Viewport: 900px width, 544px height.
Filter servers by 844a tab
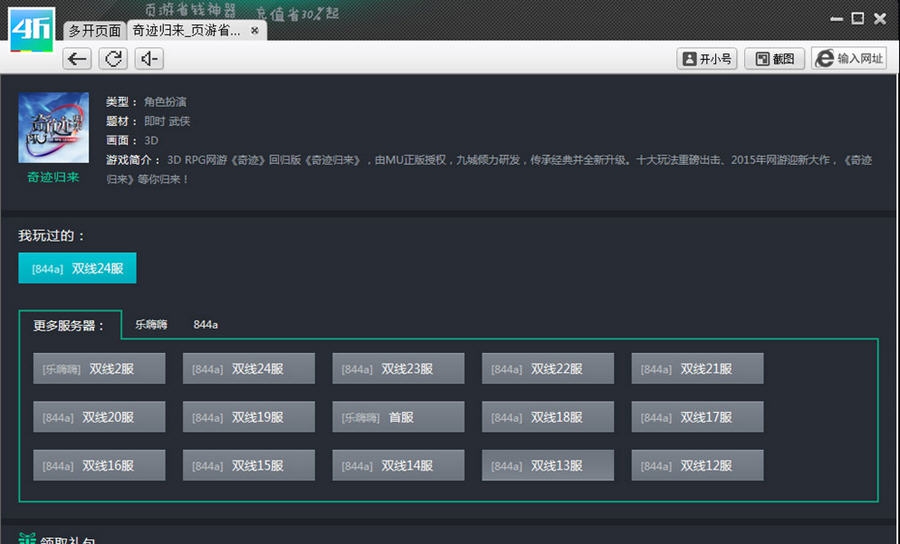pyautogui.click(x=205, y=325)
